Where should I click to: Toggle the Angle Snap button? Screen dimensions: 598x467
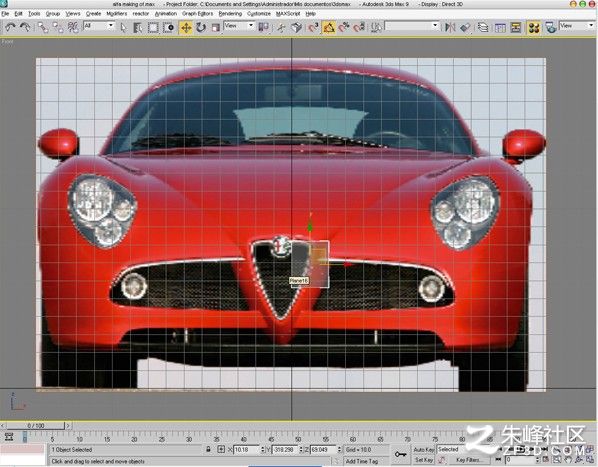329,27
